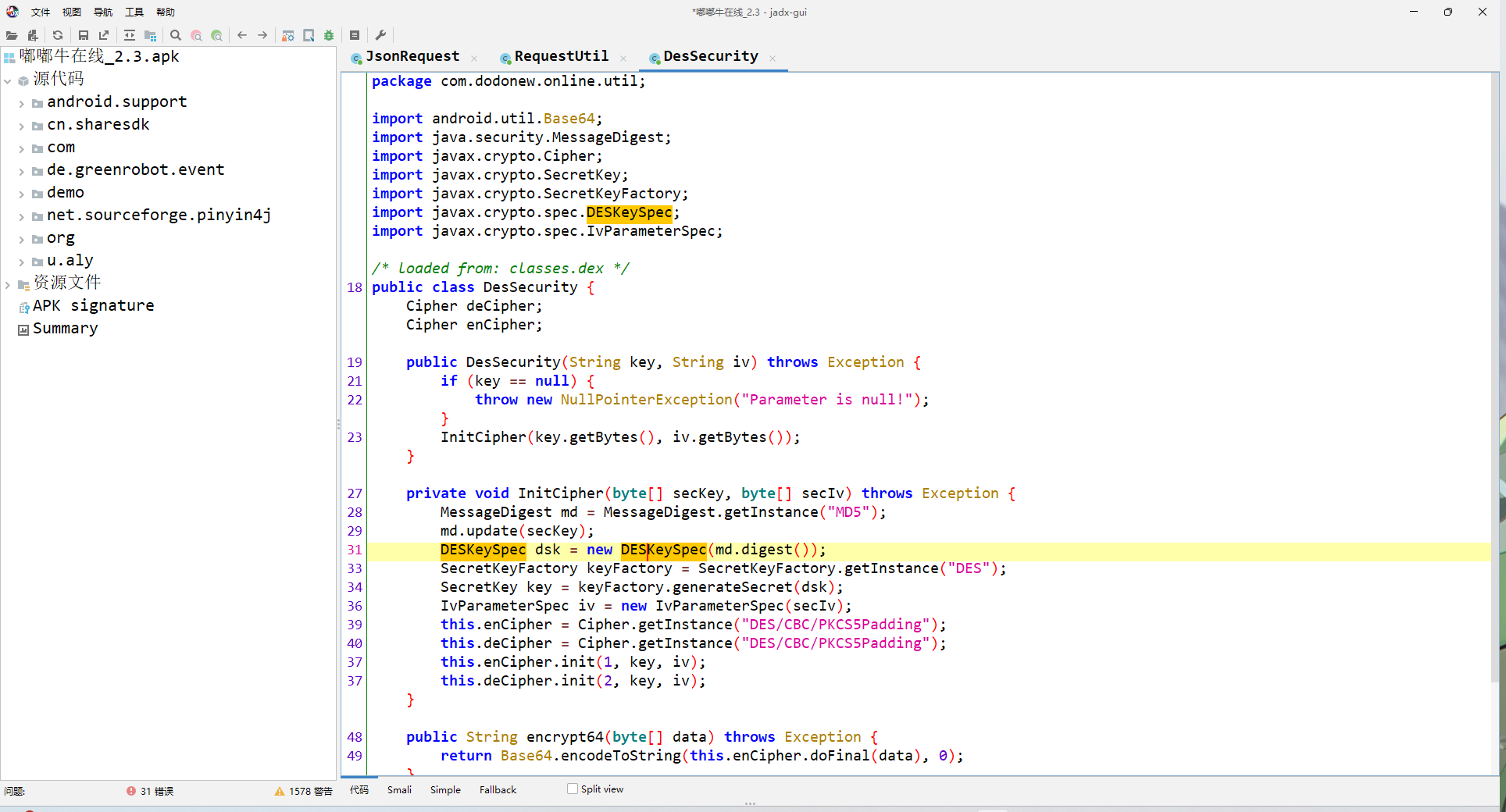
Task: Expand the u.aly package
Action: pos(21,262)
